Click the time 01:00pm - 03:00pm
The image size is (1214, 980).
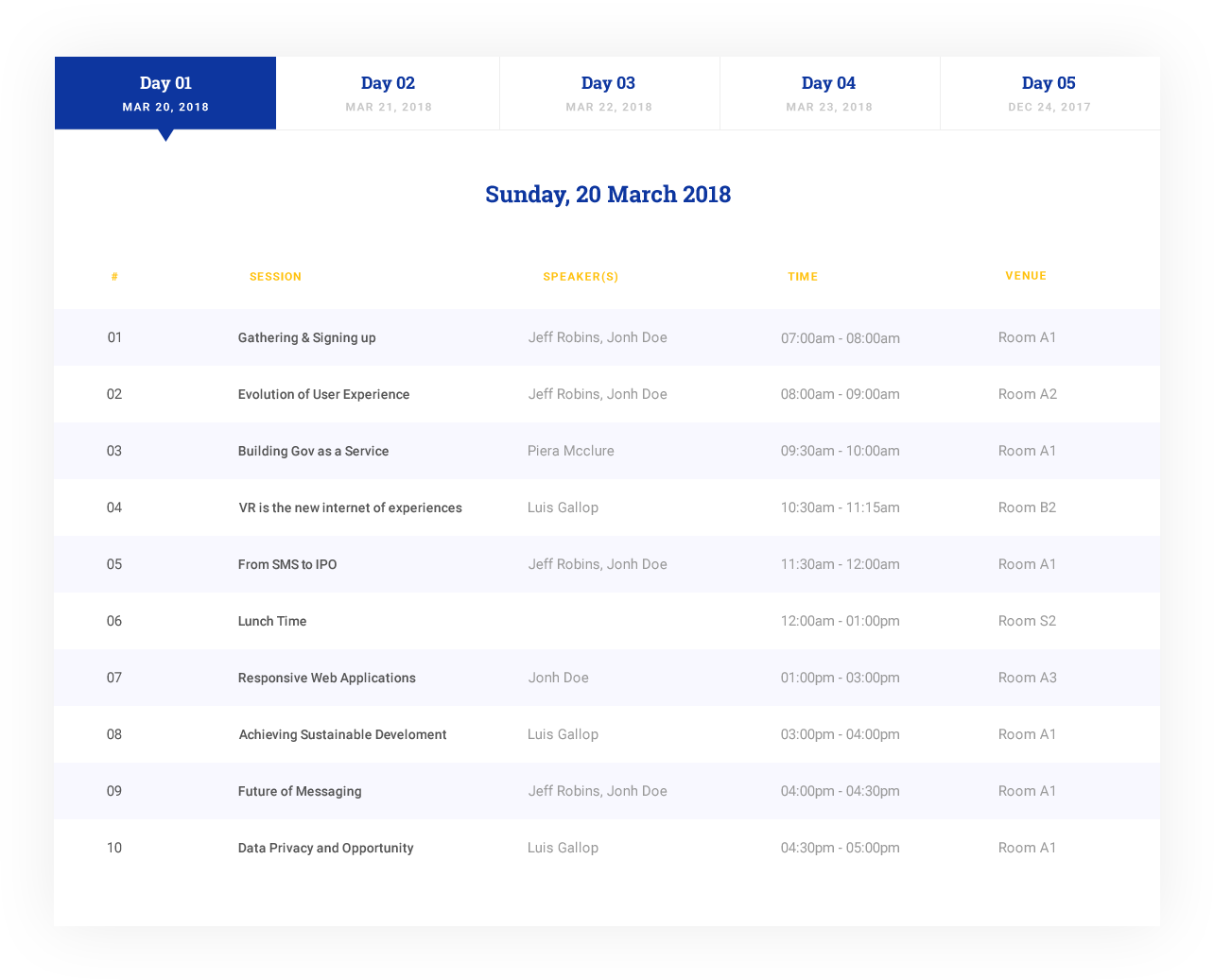pyautogui.click(x=841, y=678)
